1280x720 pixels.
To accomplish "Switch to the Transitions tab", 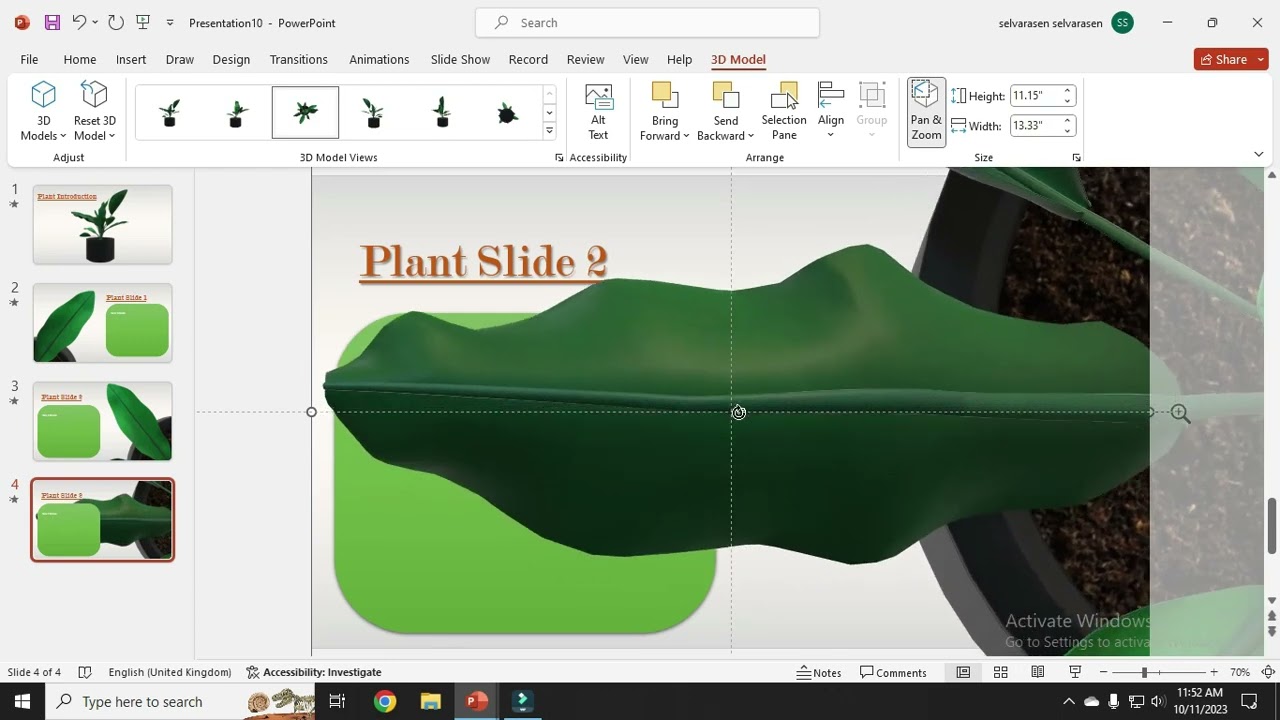I will (298, 59).
